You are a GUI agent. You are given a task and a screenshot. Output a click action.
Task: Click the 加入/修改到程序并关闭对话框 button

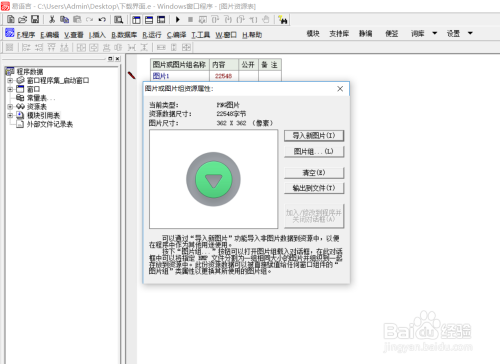coord(314,216)
